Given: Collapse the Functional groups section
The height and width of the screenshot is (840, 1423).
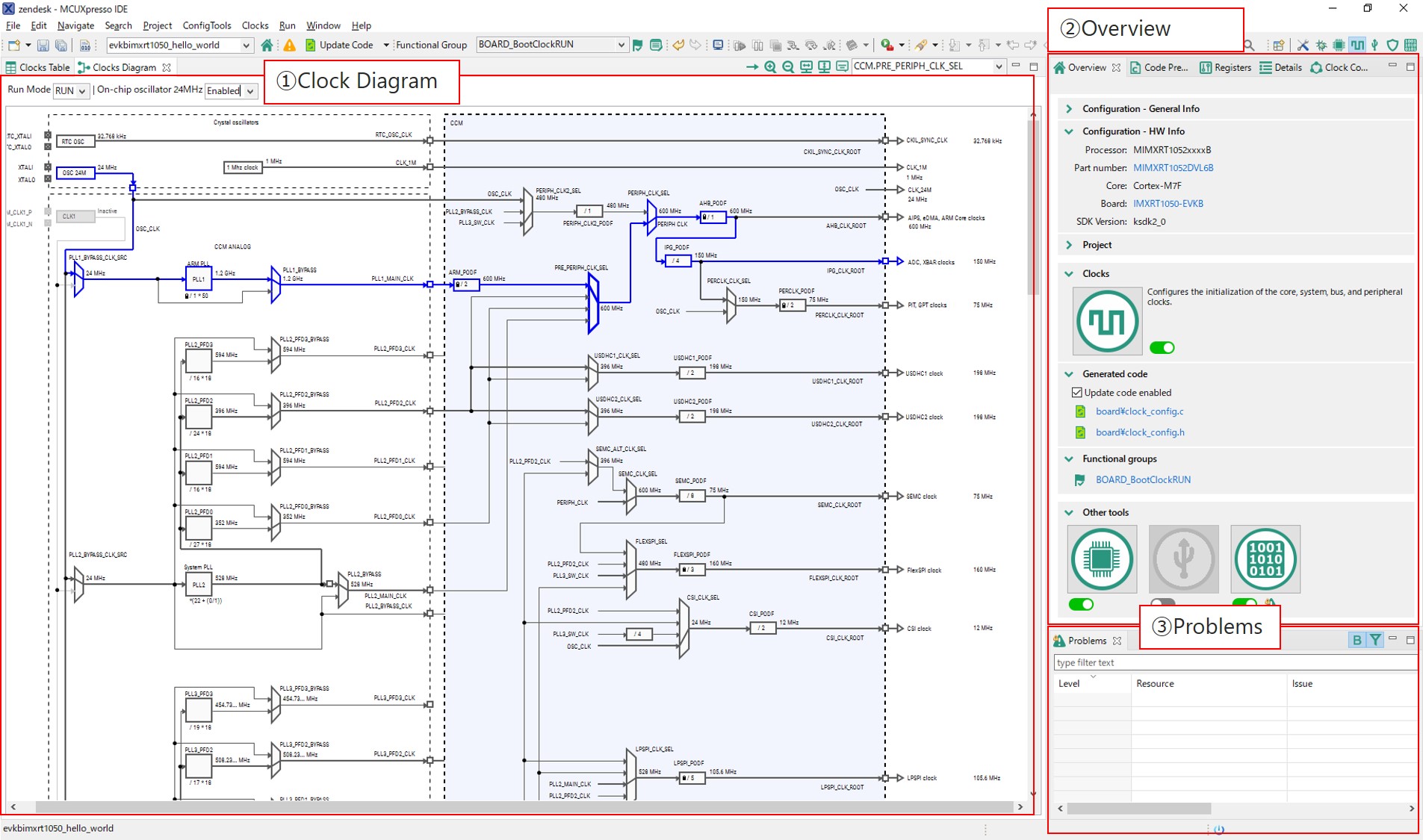Looking at the screenshot, I should [x=1069, y=459].
